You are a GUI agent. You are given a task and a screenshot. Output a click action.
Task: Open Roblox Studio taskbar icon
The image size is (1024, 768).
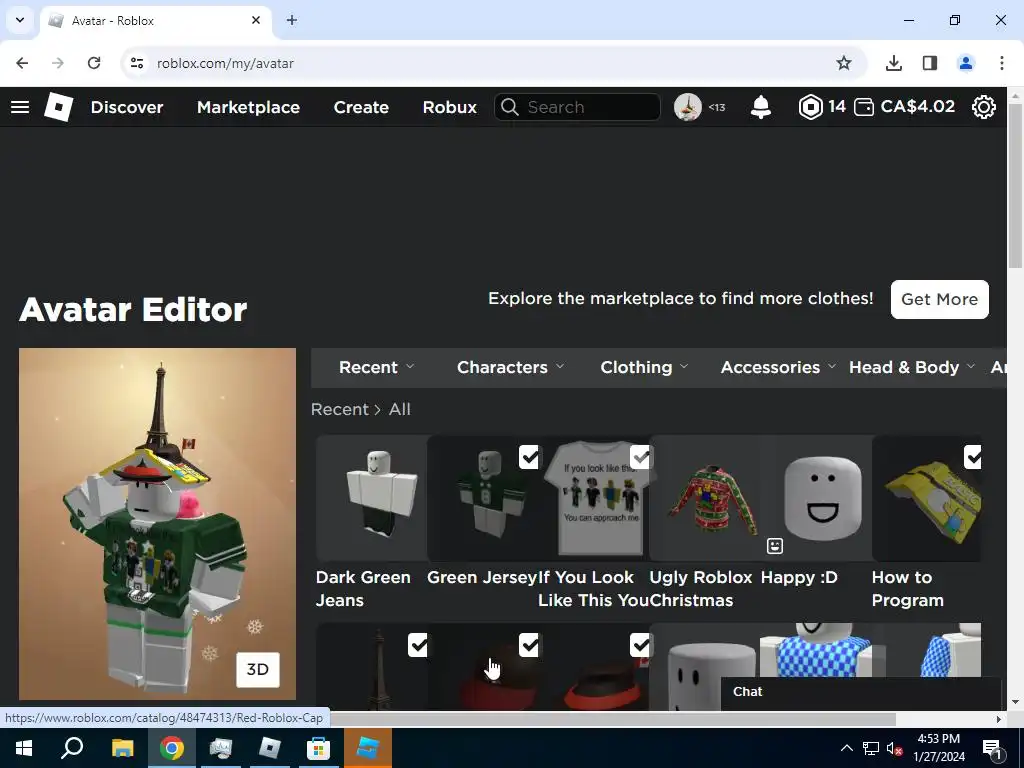[368, 748]
